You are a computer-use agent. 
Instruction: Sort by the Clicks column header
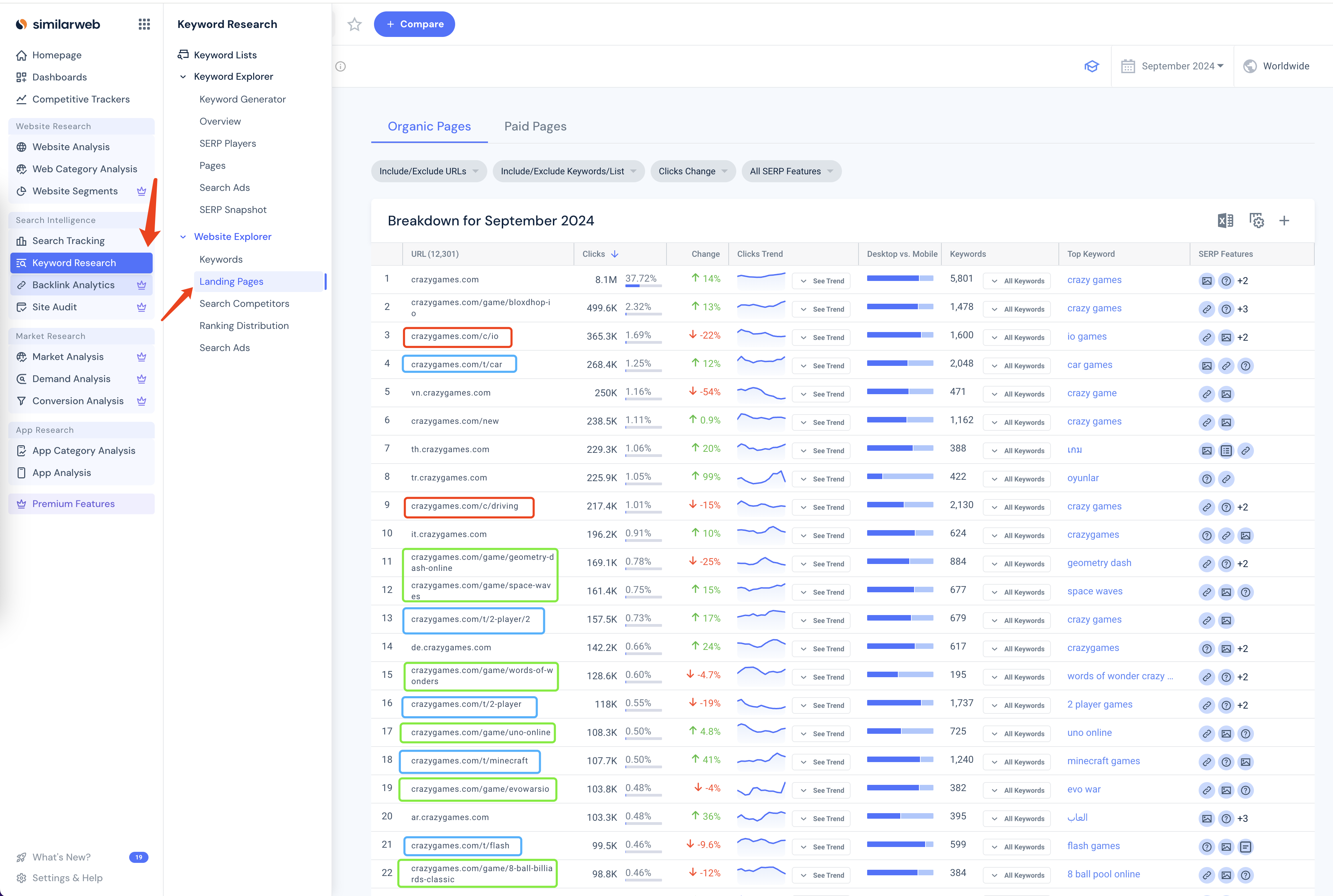coord(600,254)
